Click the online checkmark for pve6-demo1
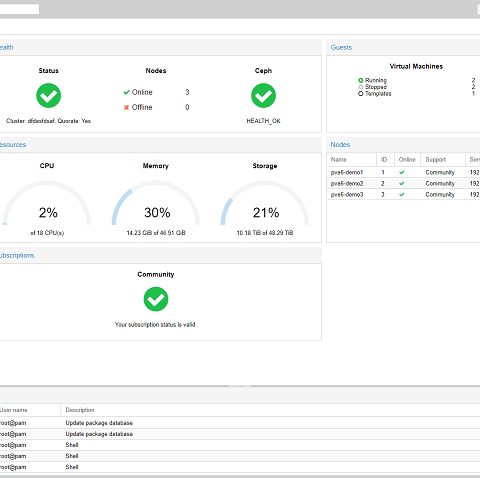480x478 pixels. 402,172
